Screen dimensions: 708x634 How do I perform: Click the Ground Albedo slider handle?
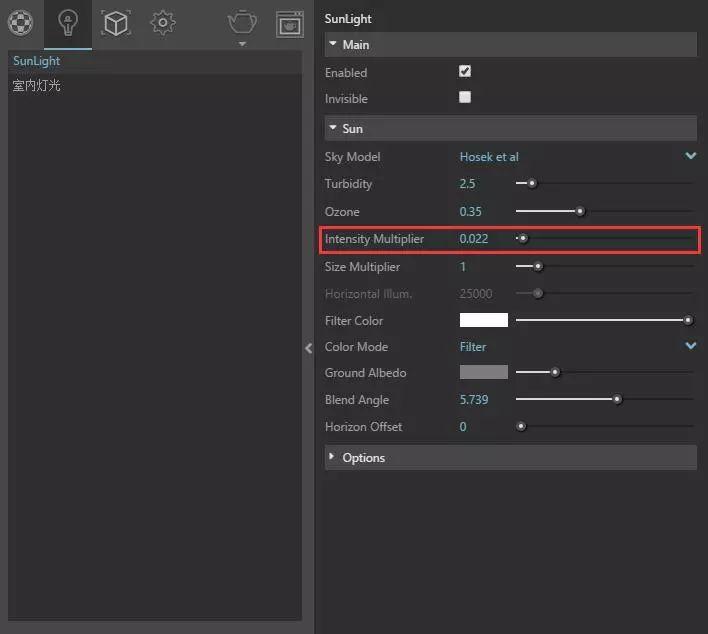coord(555,372)
